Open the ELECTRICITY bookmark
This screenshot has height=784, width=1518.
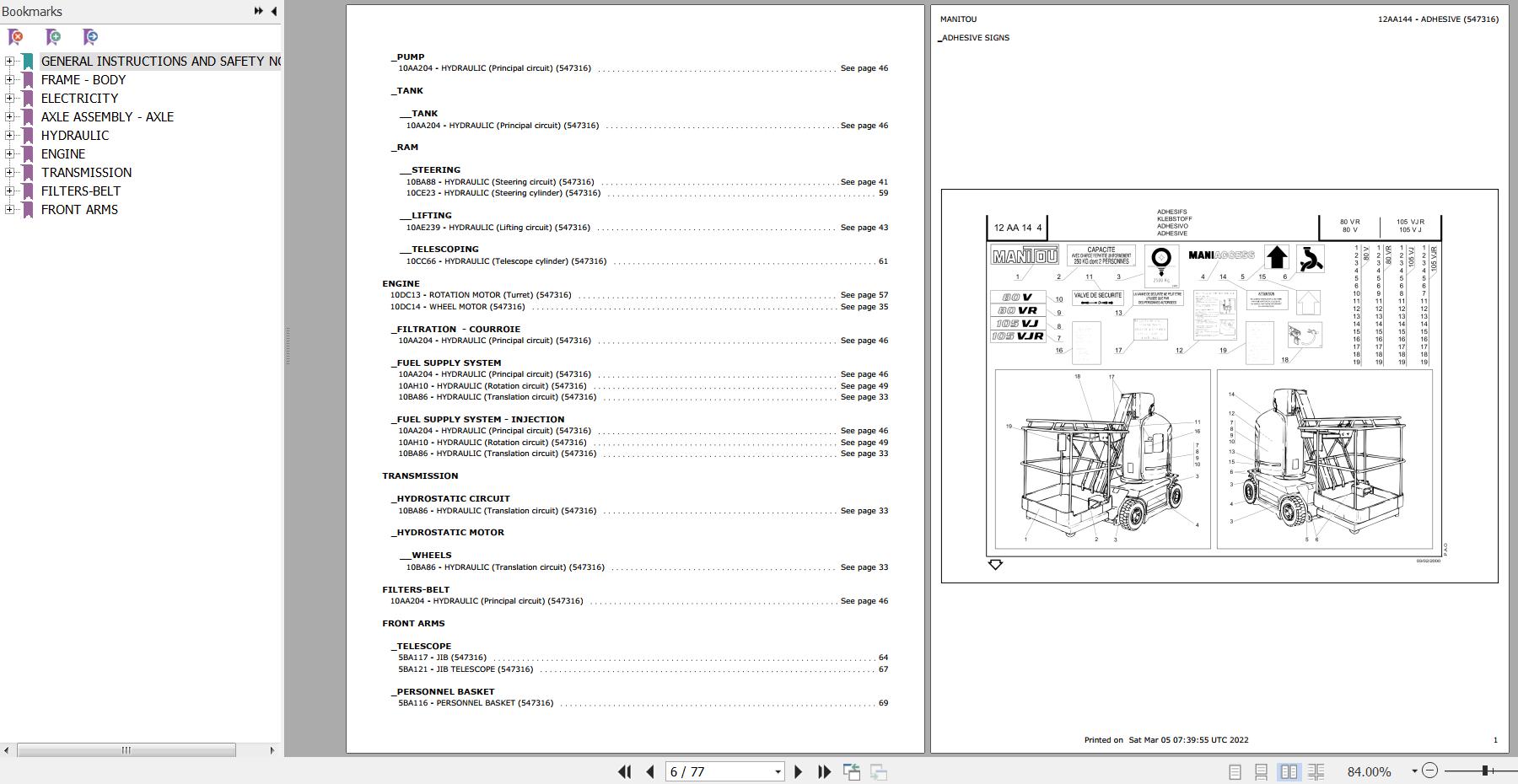[x=79, y=99]
